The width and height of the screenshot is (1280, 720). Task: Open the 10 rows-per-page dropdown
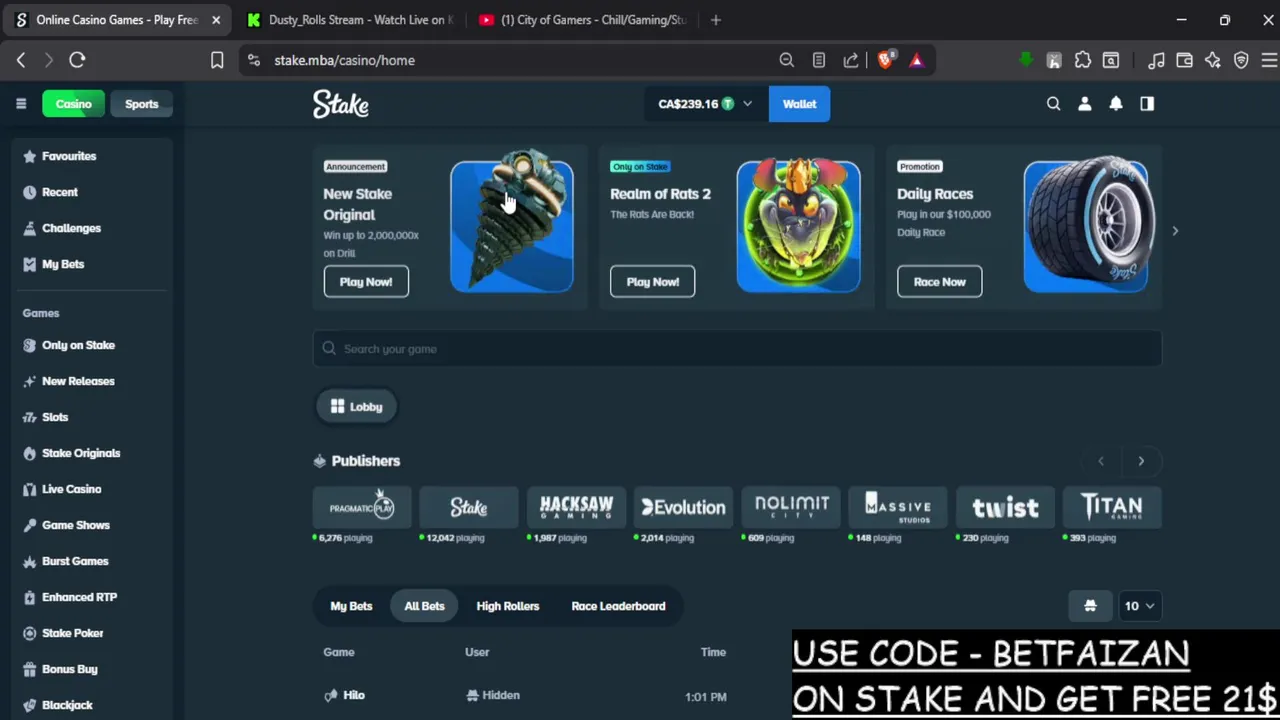[1139, 606]
